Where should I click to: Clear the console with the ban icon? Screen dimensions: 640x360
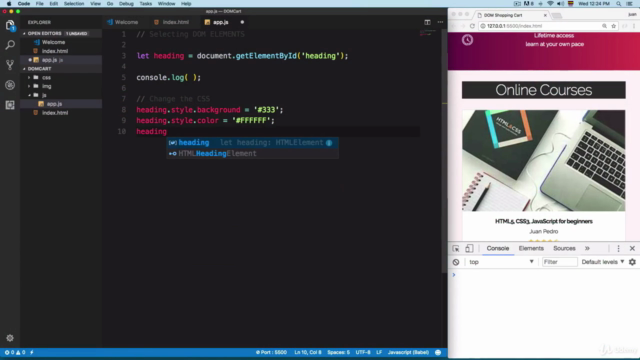coord(456,262)
